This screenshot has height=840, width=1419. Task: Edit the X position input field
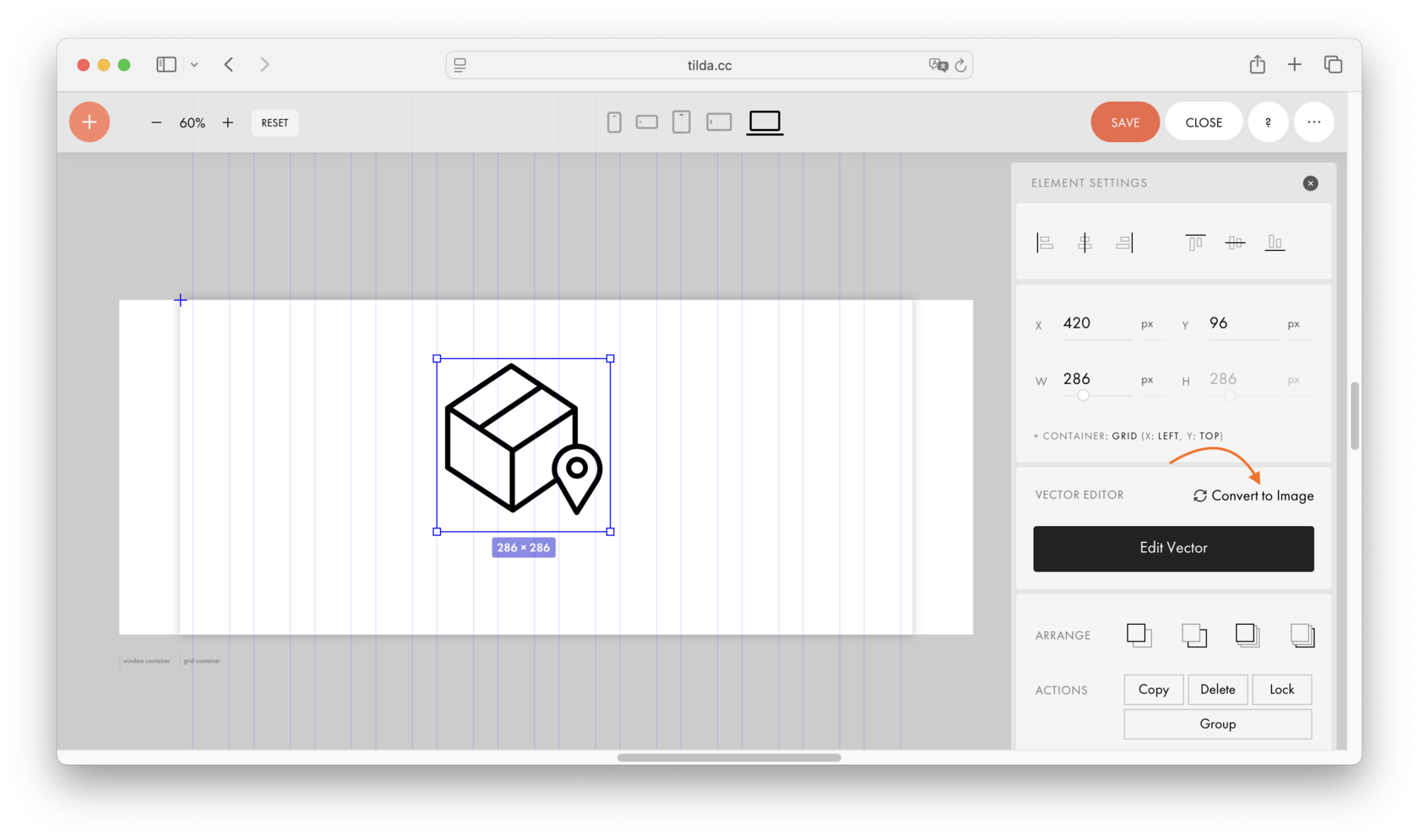click(1096, 323)
